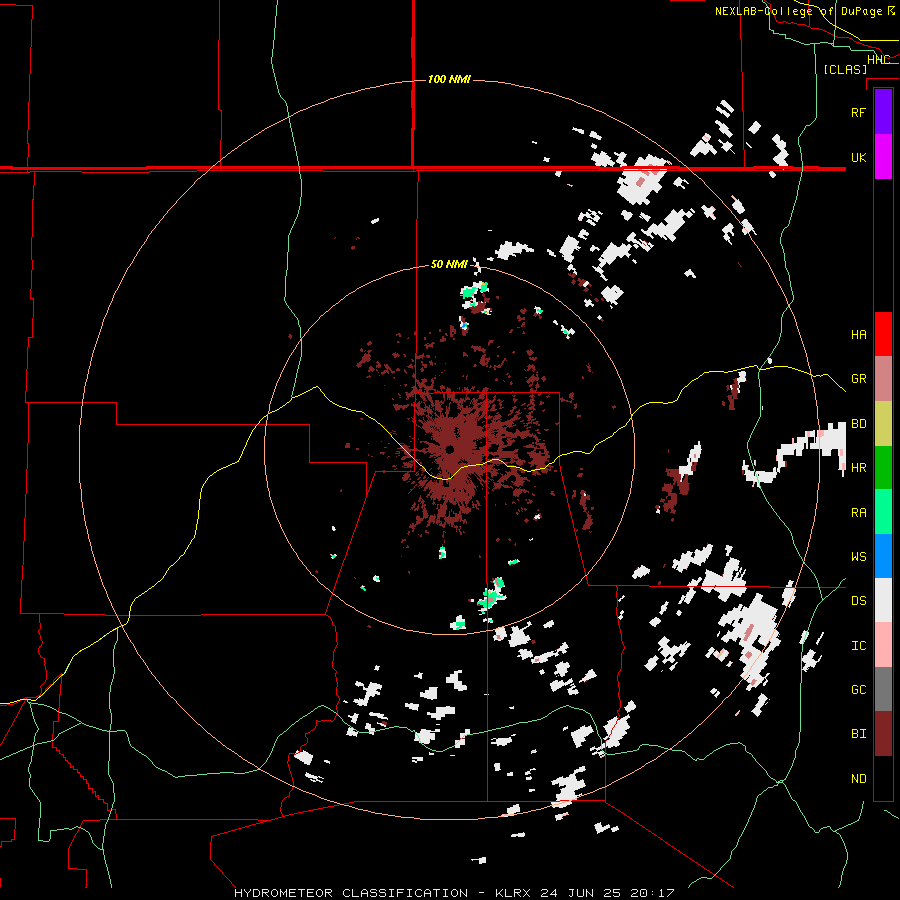Click the GC legend label
Viewport: 900px width, 900px height.
pos(858,689)
